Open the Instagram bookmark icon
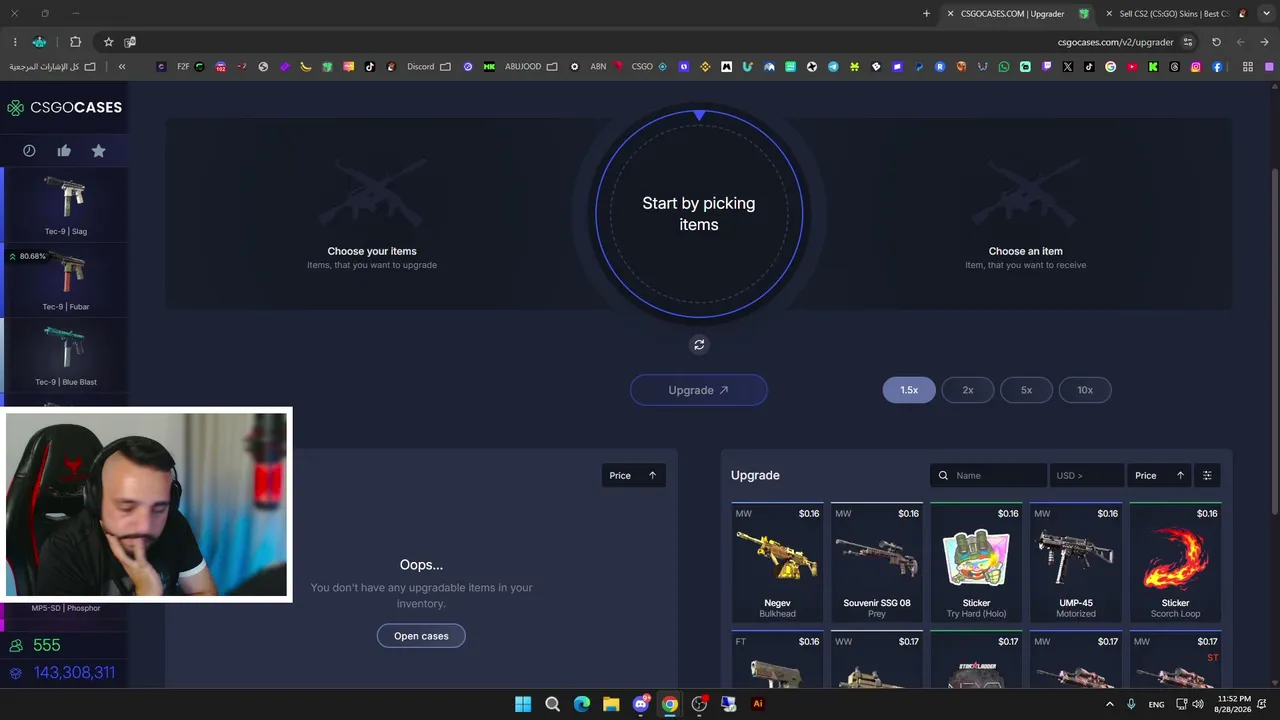The image size is (1280, 720). pos(1196,67)
